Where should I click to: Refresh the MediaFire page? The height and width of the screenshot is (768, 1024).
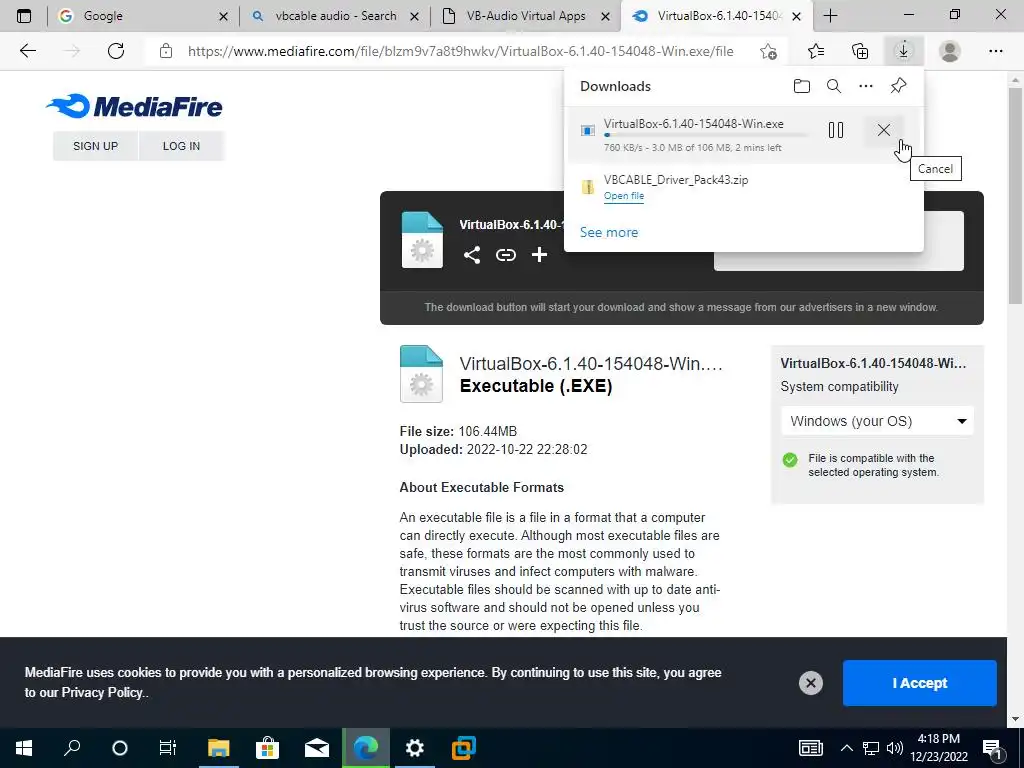[x=116, y=51]
